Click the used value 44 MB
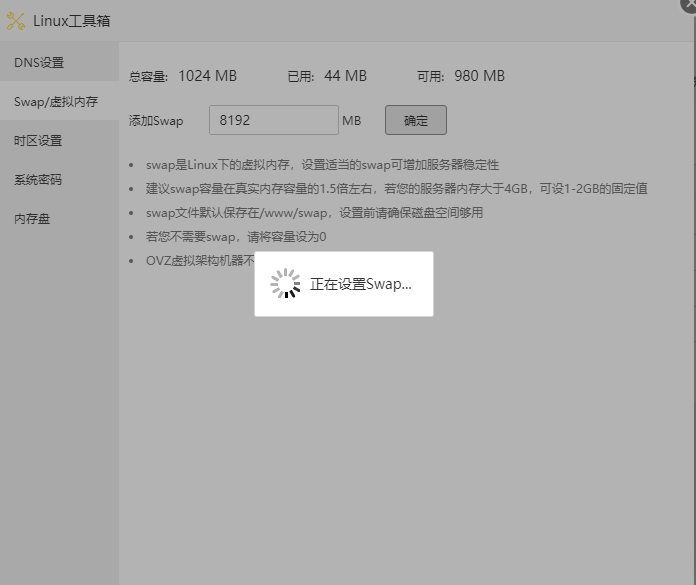 pyautogui.click(x=345, y=76)
